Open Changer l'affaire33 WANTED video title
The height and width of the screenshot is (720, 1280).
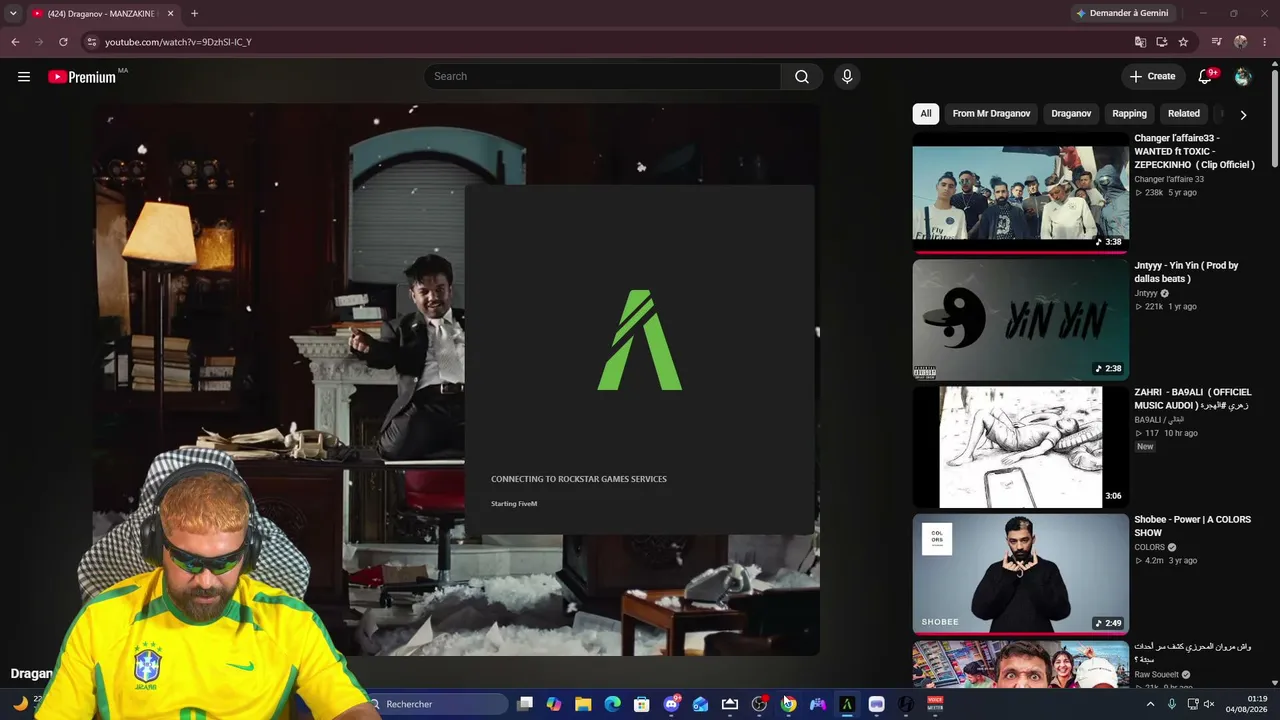coord(1194,152)
